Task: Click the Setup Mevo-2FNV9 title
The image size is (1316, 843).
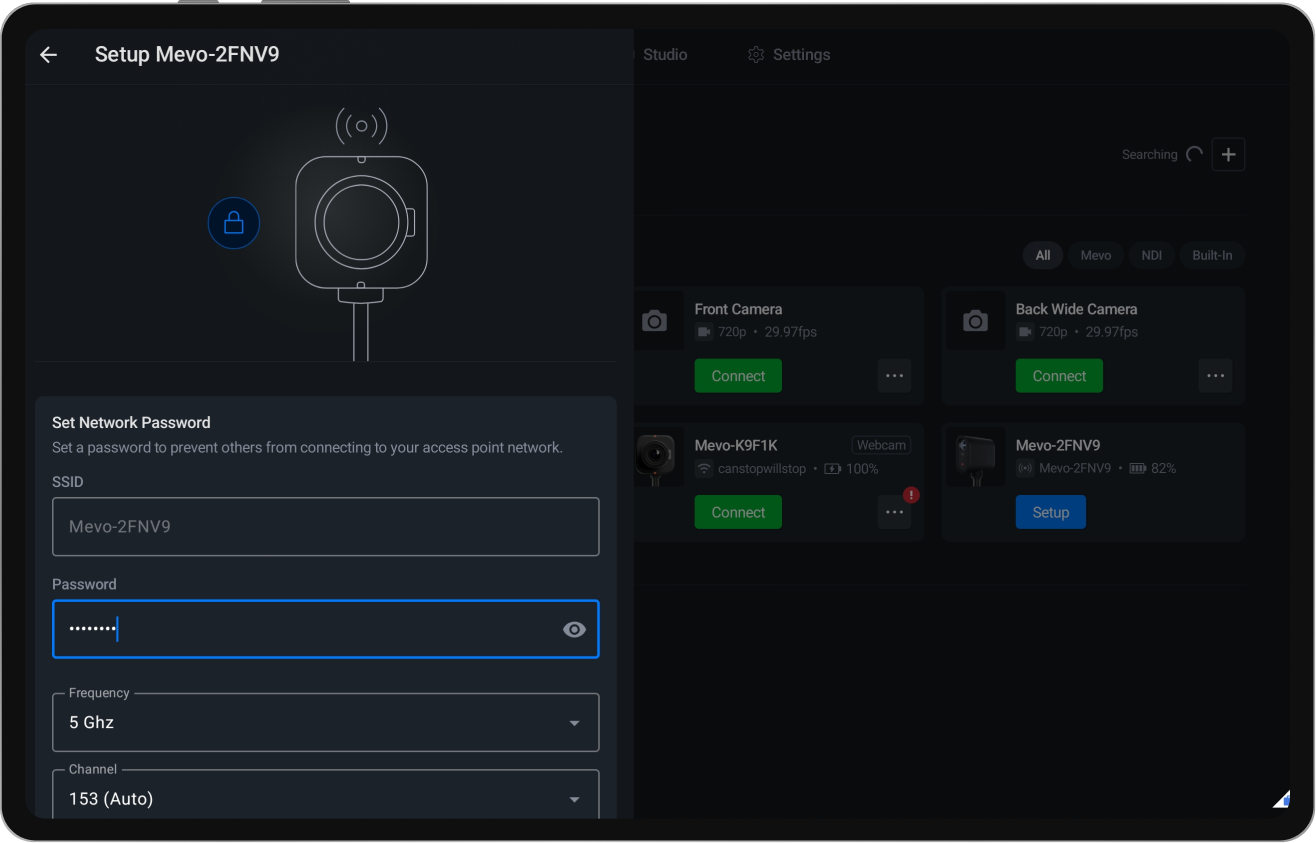Action: (x=187, y=54)
